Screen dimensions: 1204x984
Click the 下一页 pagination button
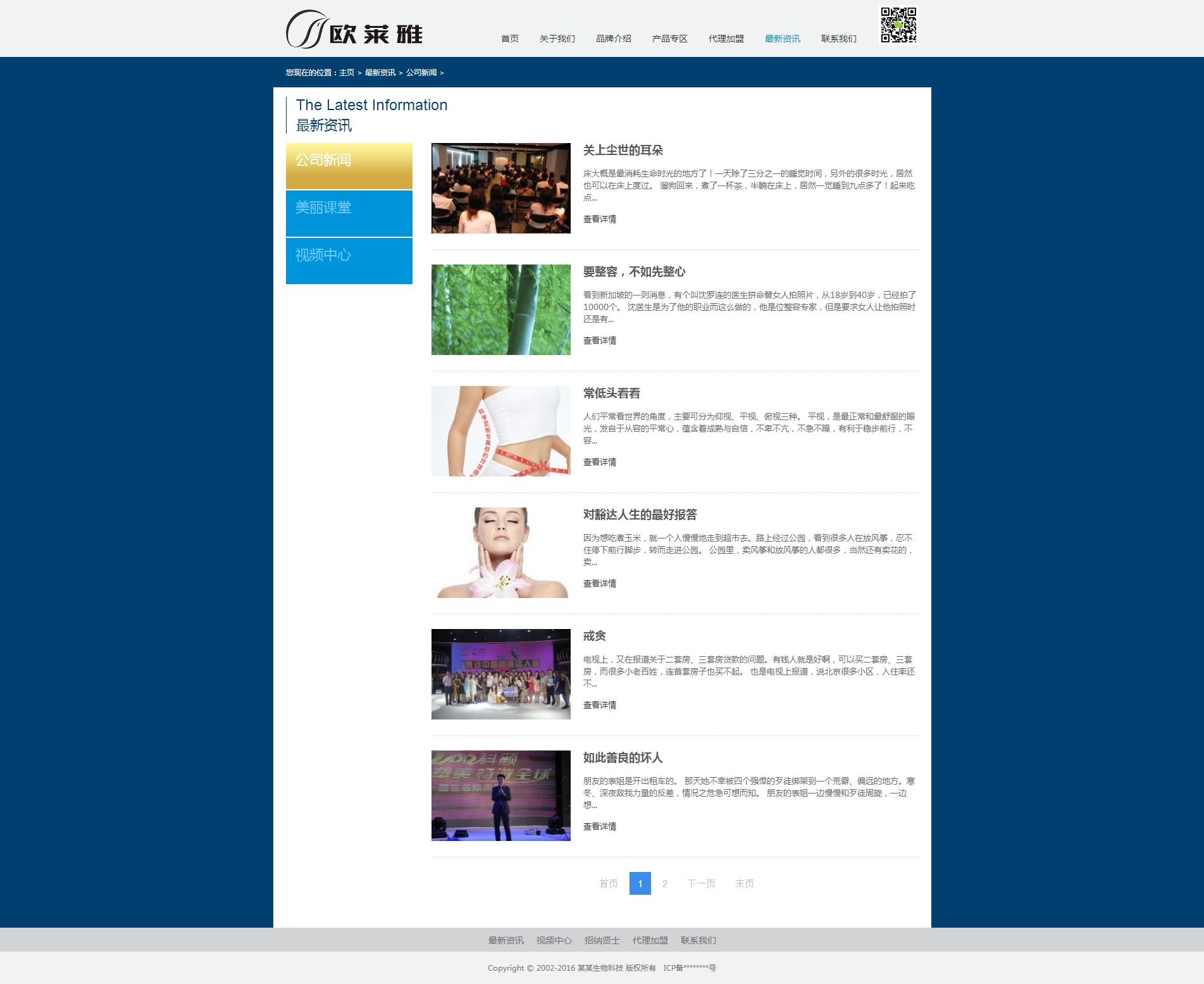pos(701,883)
